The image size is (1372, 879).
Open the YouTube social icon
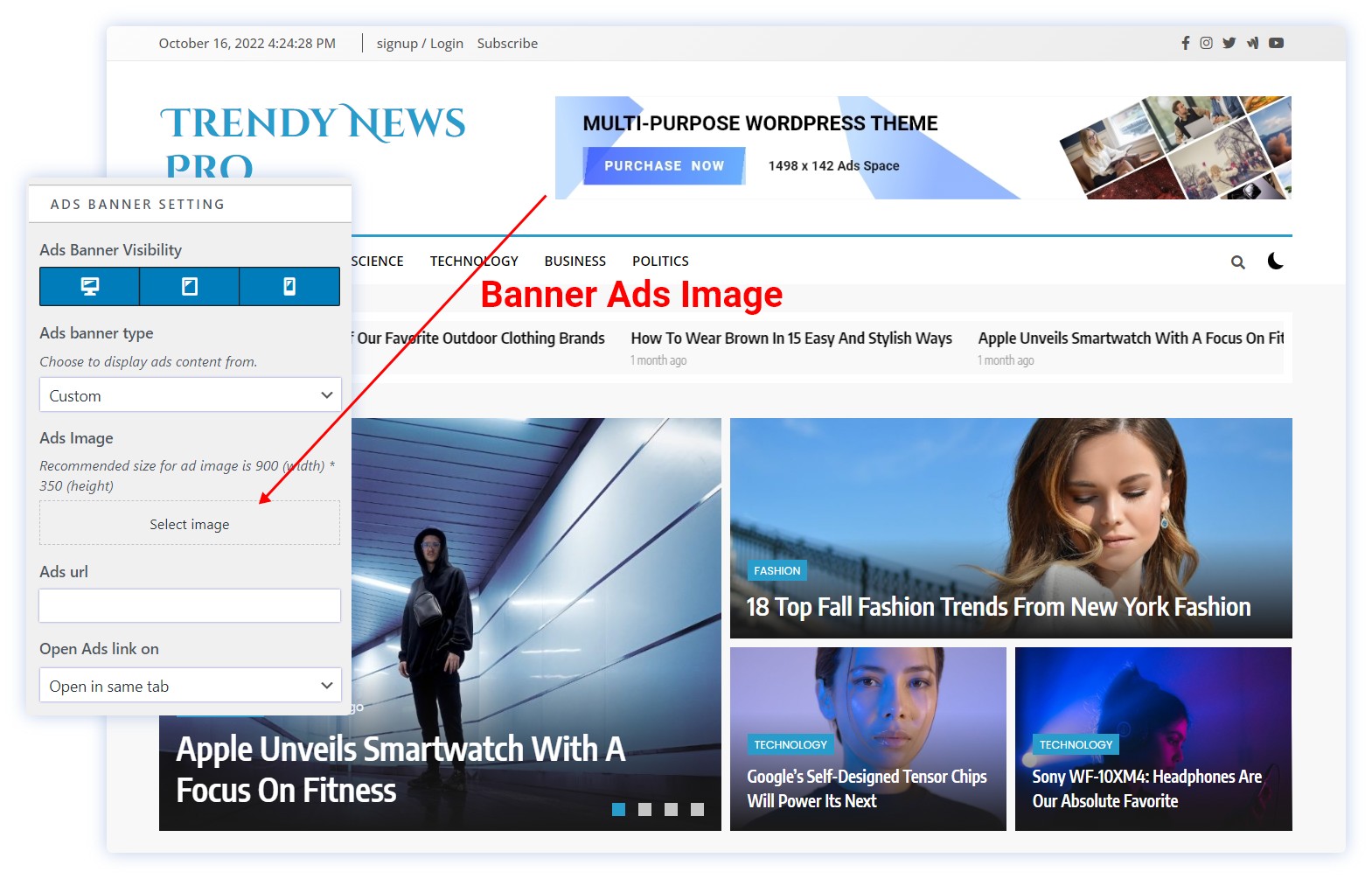pos(1276,43)
